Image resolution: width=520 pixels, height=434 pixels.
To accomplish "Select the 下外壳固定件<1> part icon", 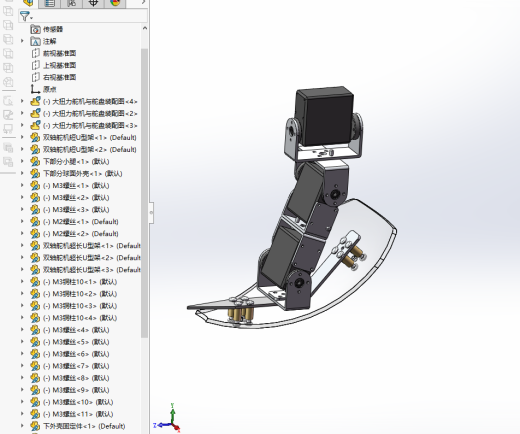I will [x=35, y=426].
